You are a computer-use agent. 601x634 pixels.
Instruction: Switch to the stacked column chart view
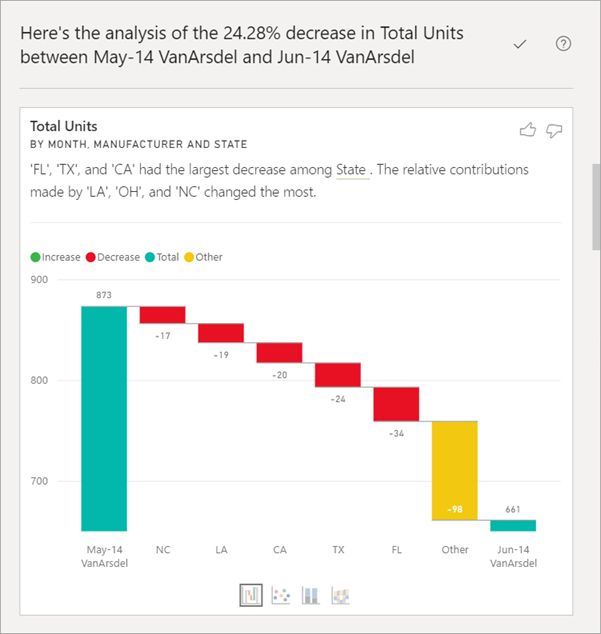click(x=311, y=595)
